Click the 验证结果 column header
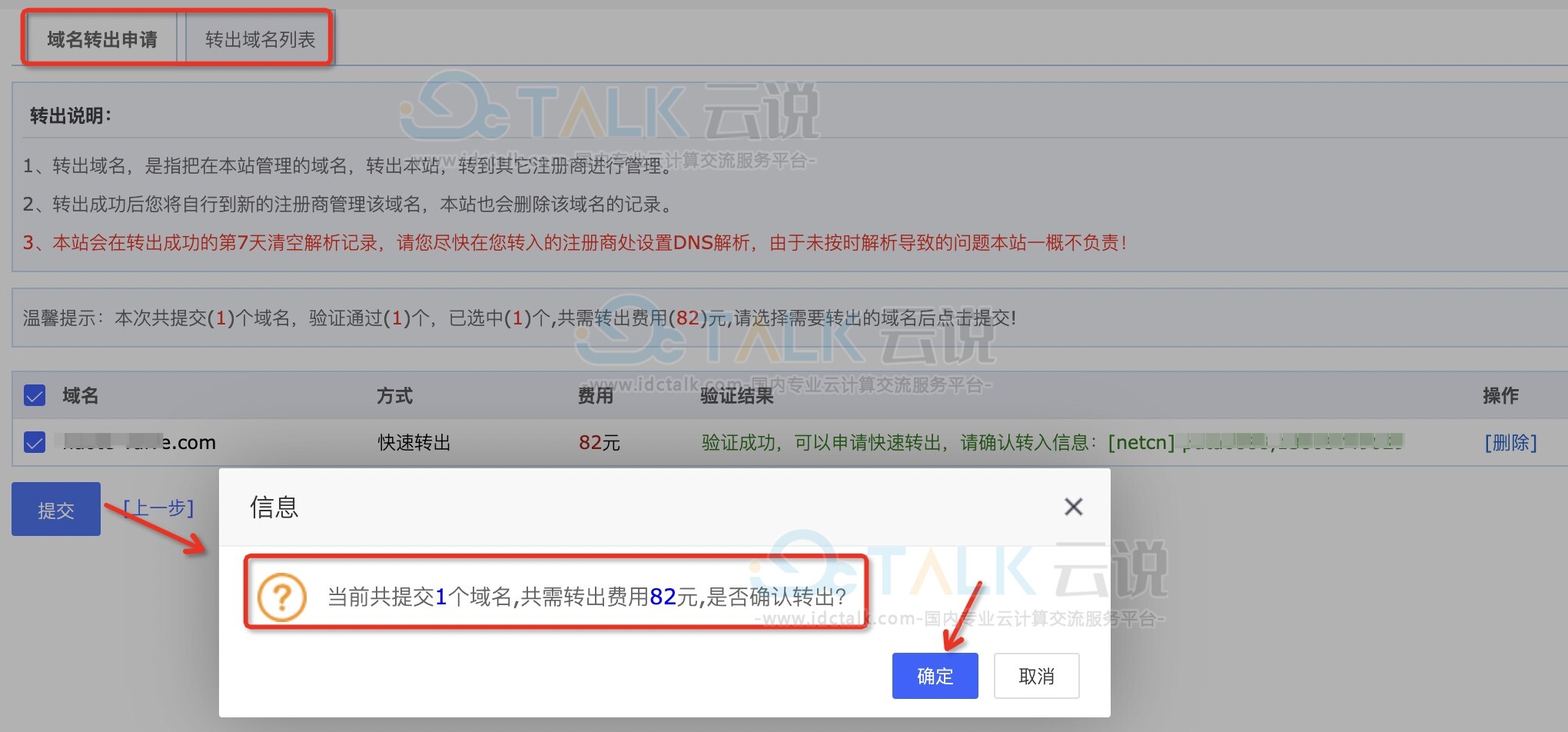The width and height of the screenshot is (1568, 732). click(x=736, y=396)
